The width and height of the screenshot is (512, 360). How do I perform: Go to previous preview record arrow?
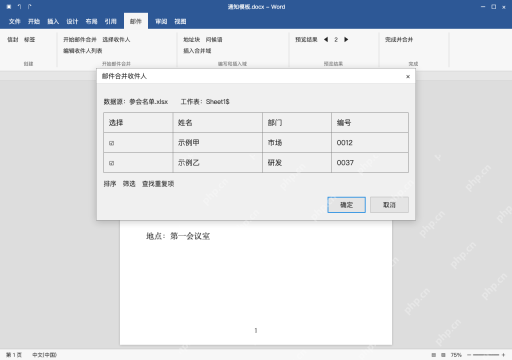tap(326, 40)
